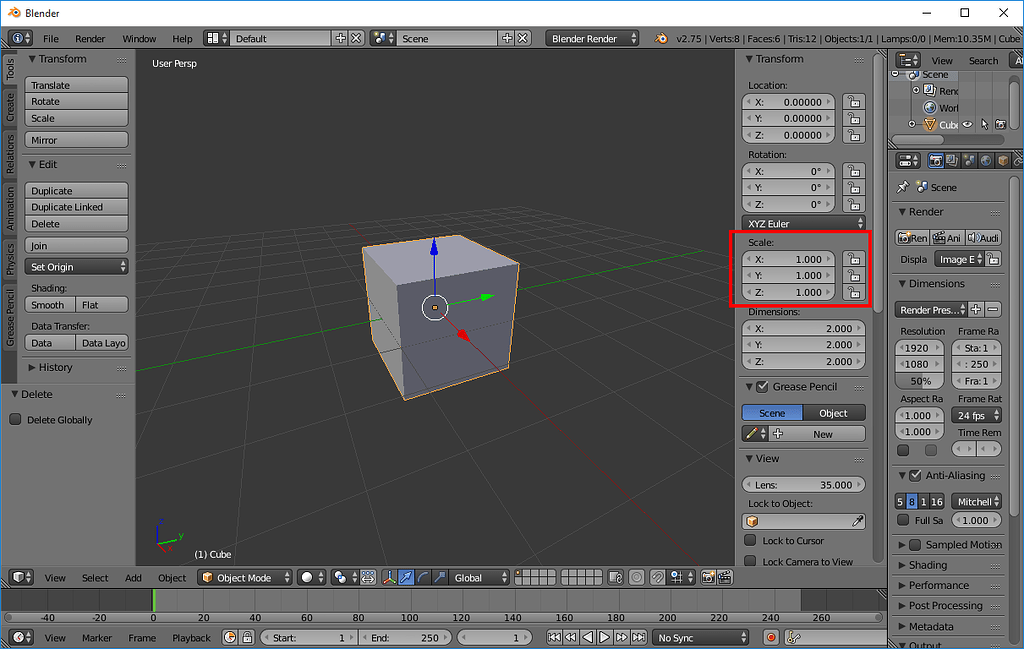Click the Mirror button
Viewport: 1024px width, 649px height.
coord(76,140)
